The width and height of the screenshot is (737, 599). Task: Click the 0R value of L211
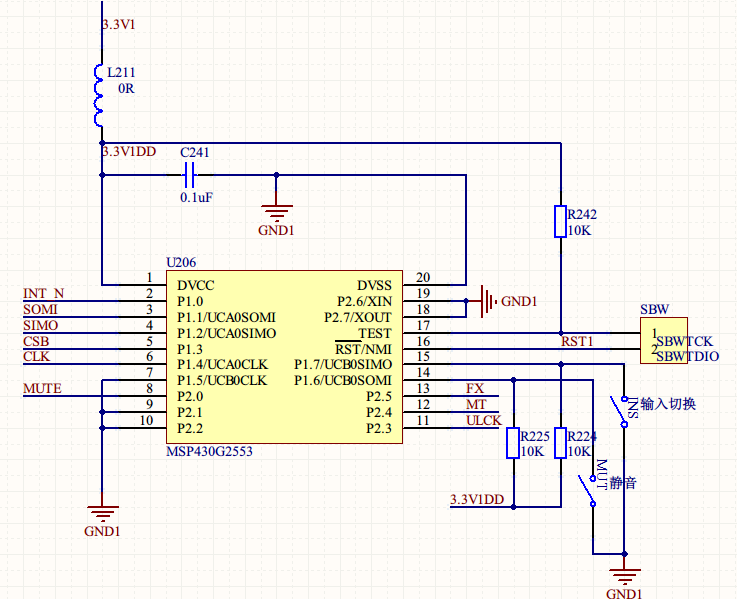click(126, 88)
